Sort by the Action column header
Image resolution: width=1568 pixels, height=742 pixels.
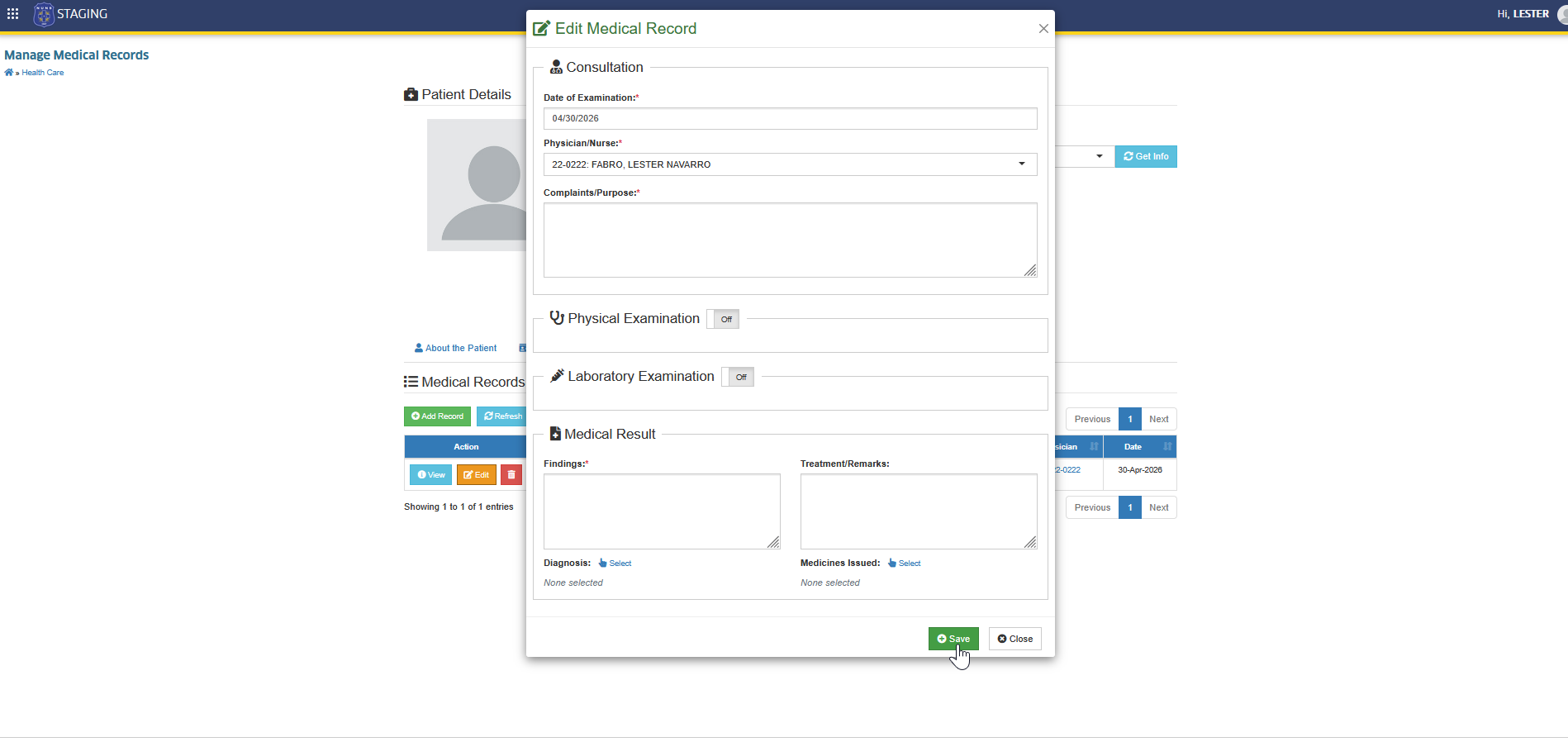(465, 447)
